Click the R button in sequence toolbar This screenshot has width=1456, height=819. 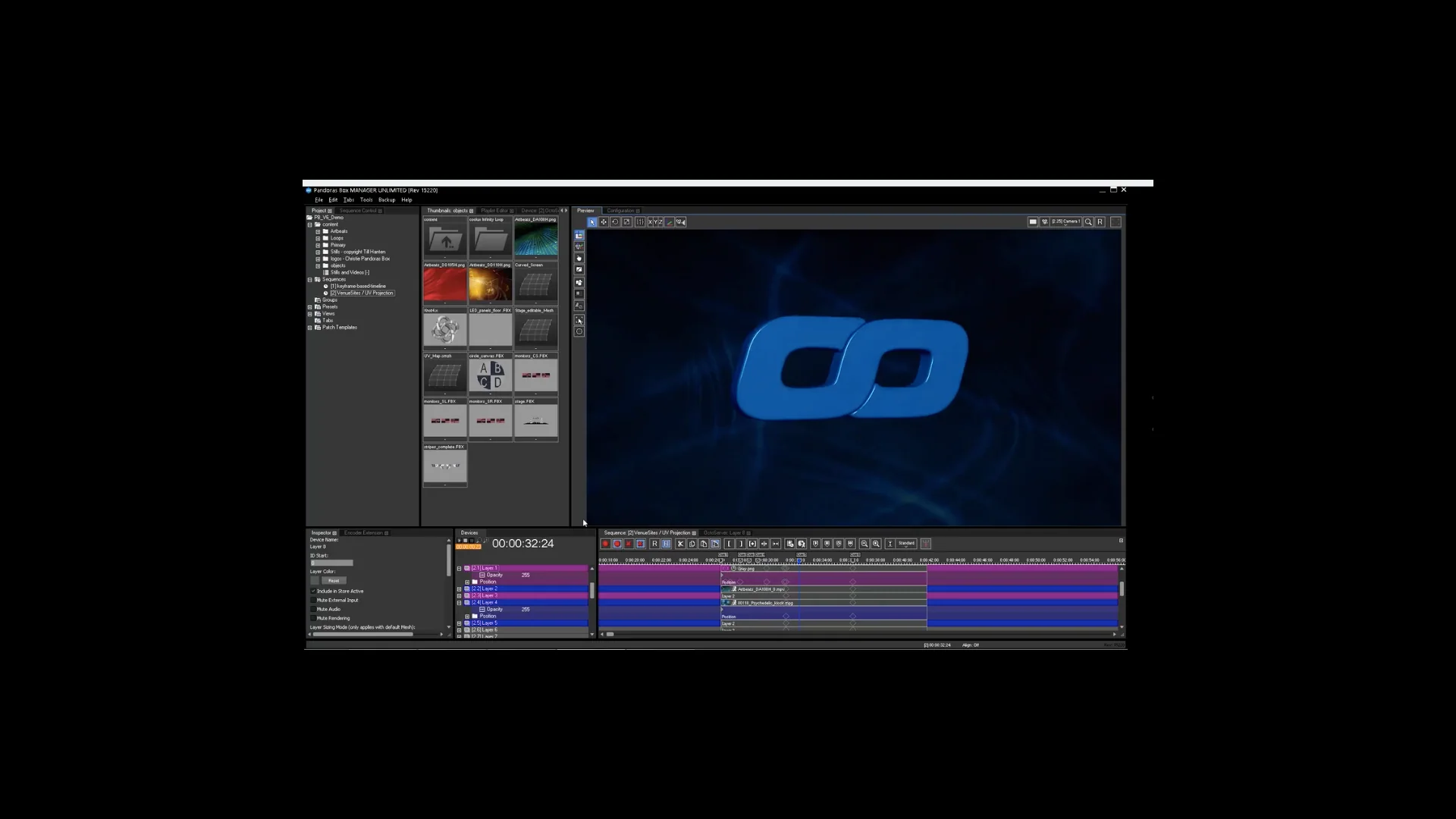pyautogui.click(x=654, y=544)
